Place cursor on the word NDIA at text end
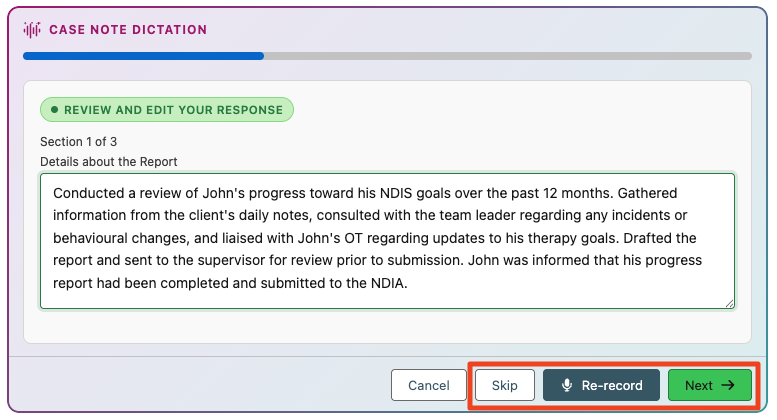This screenshot has height=420, width=777. (388, 283)
